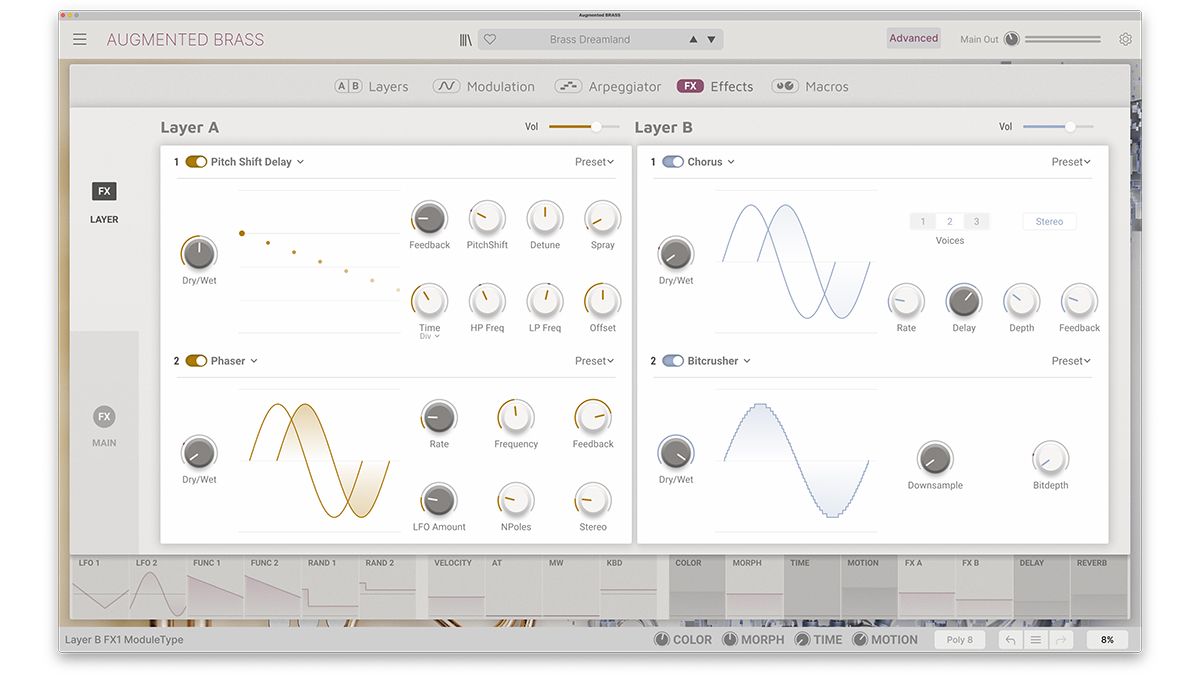
Task: Open the Time Div sync dropdown
Action: [x=430, y=337]
